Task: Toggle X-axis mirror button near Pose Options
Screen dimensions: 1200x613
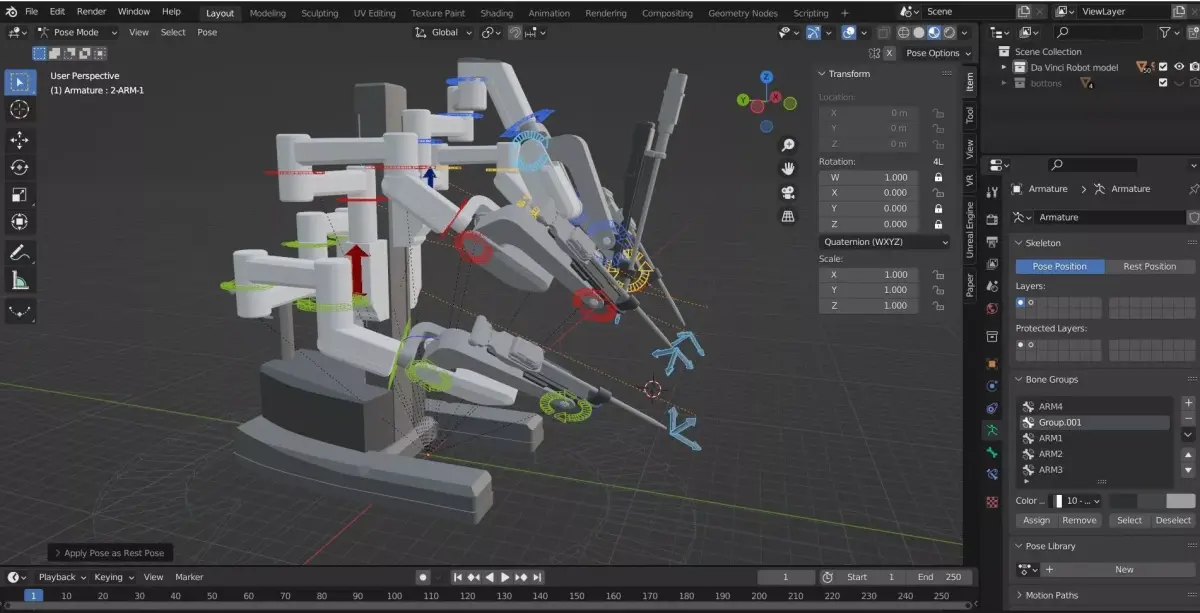Action: tap(889, 53)
